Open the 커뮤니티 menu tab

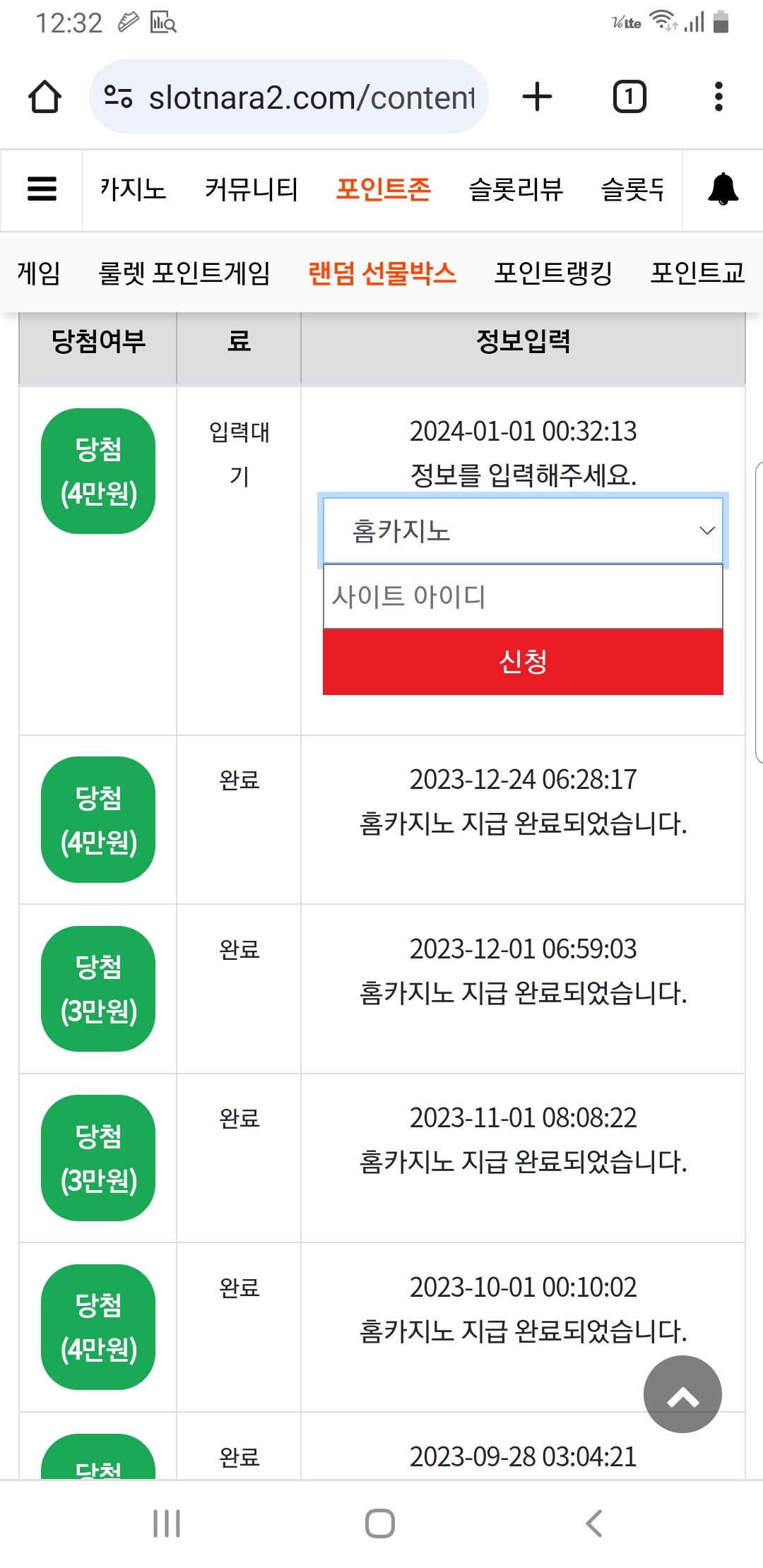[252, 189]
